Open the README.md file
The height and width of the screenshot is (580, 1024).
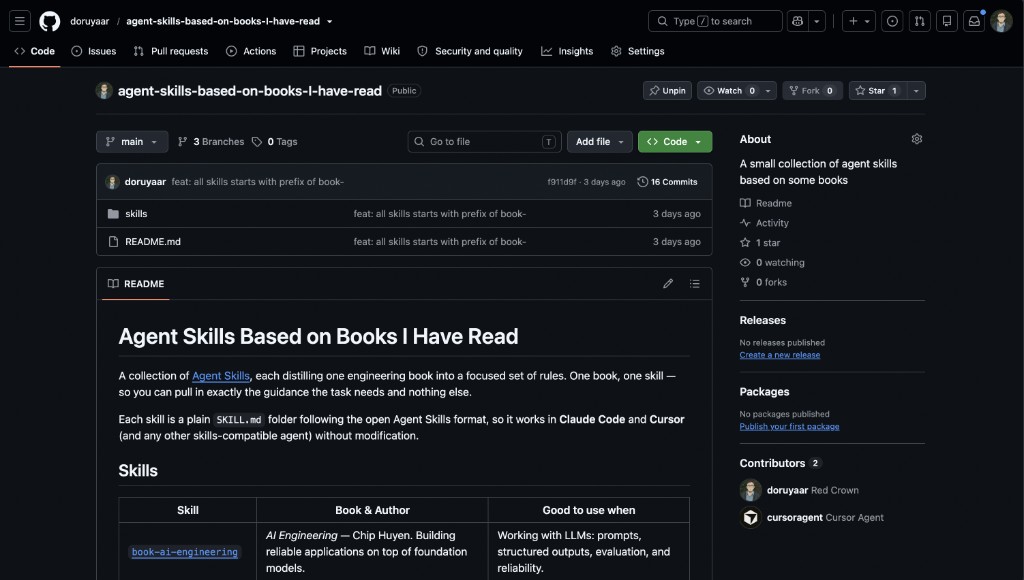[x=153, y=242]
